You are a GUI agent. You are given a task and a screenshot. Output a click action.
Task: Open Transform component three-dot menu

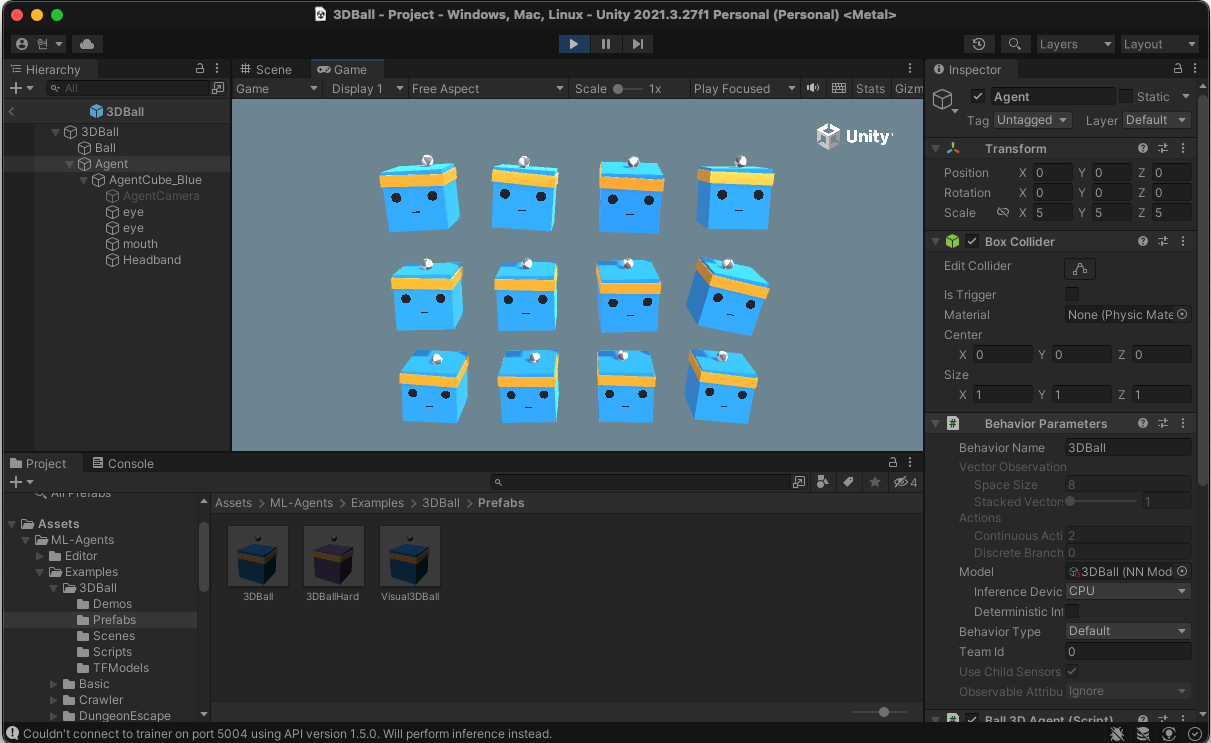tap(1183, 148)
